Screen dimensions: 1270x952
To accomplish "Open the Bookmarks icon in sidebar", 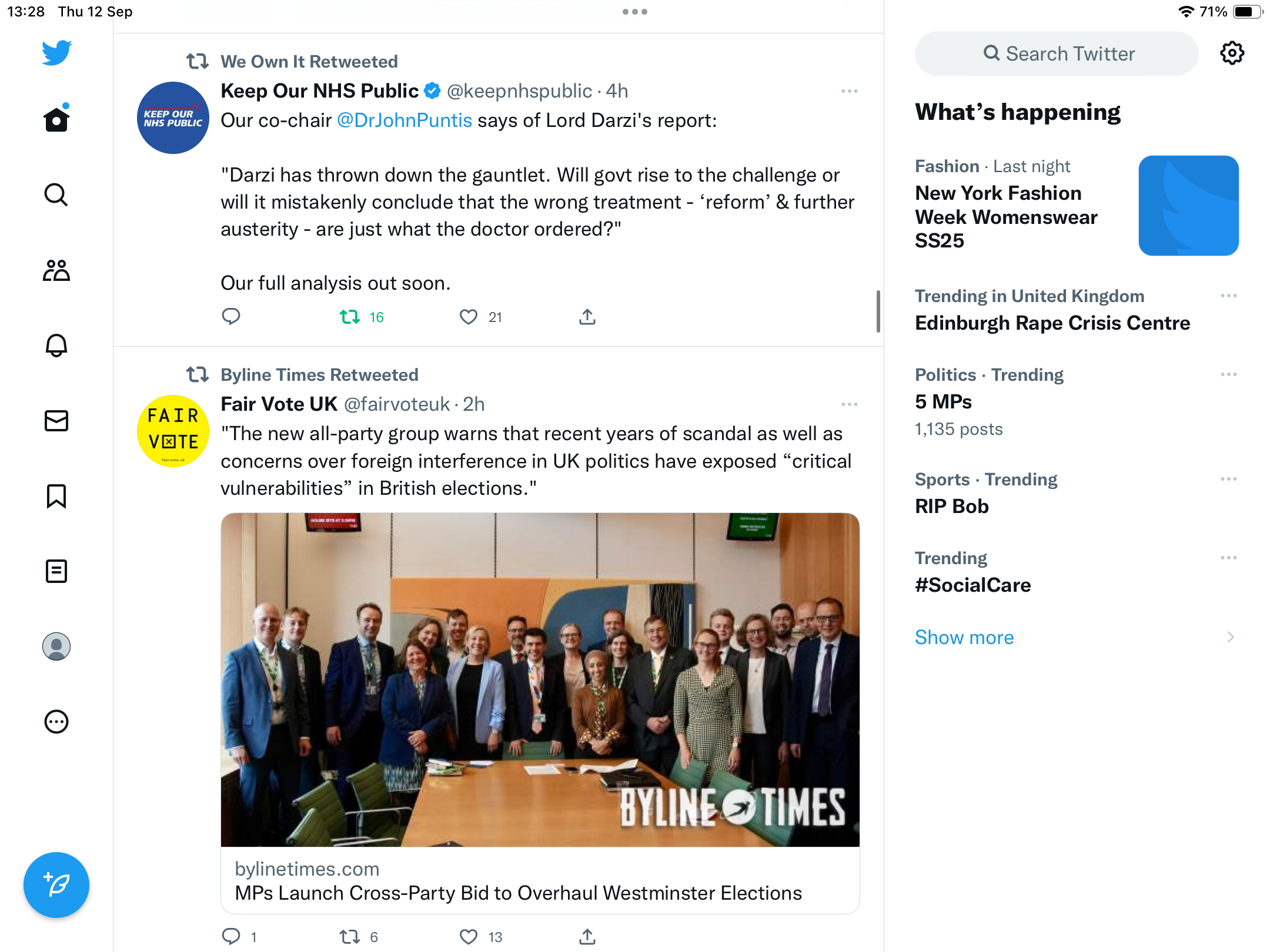I will point(56,496).
